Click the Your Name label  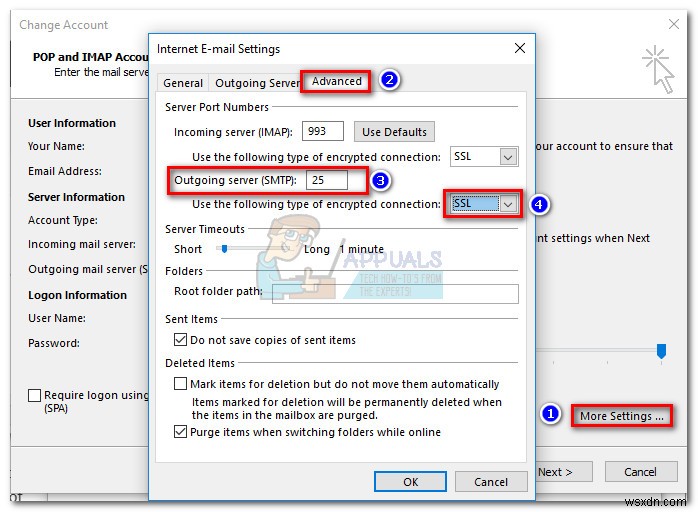click(x=57, y=146)
